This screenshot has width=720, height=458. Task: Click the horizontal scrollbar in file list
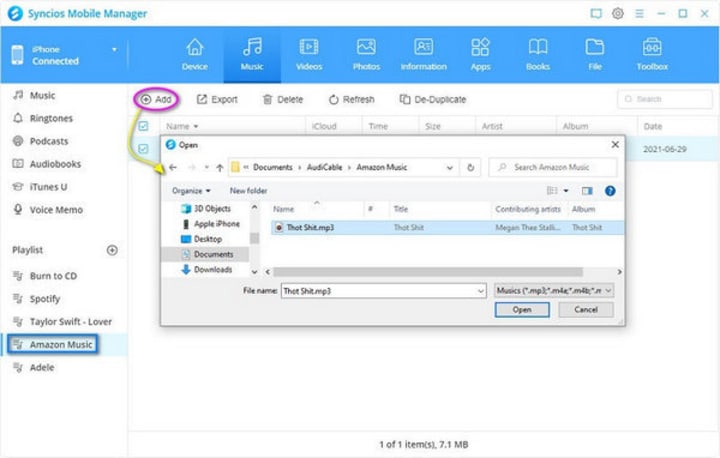point(428,272)
